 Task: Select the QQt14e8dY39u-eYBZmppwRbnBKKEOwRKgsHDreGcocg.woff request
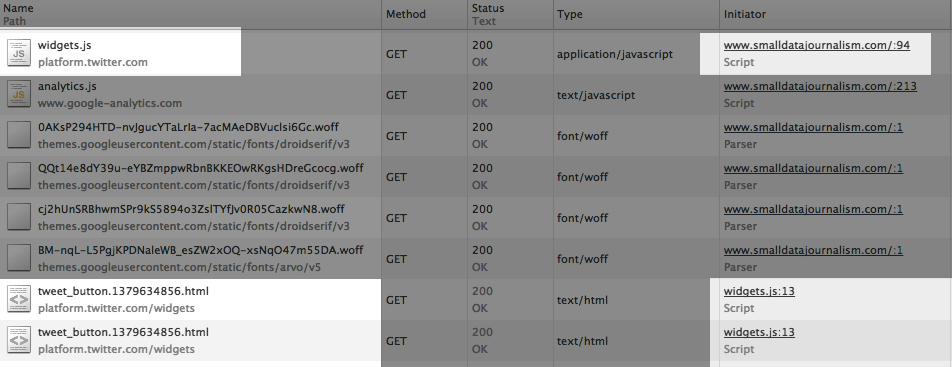(x=201, y=168)
